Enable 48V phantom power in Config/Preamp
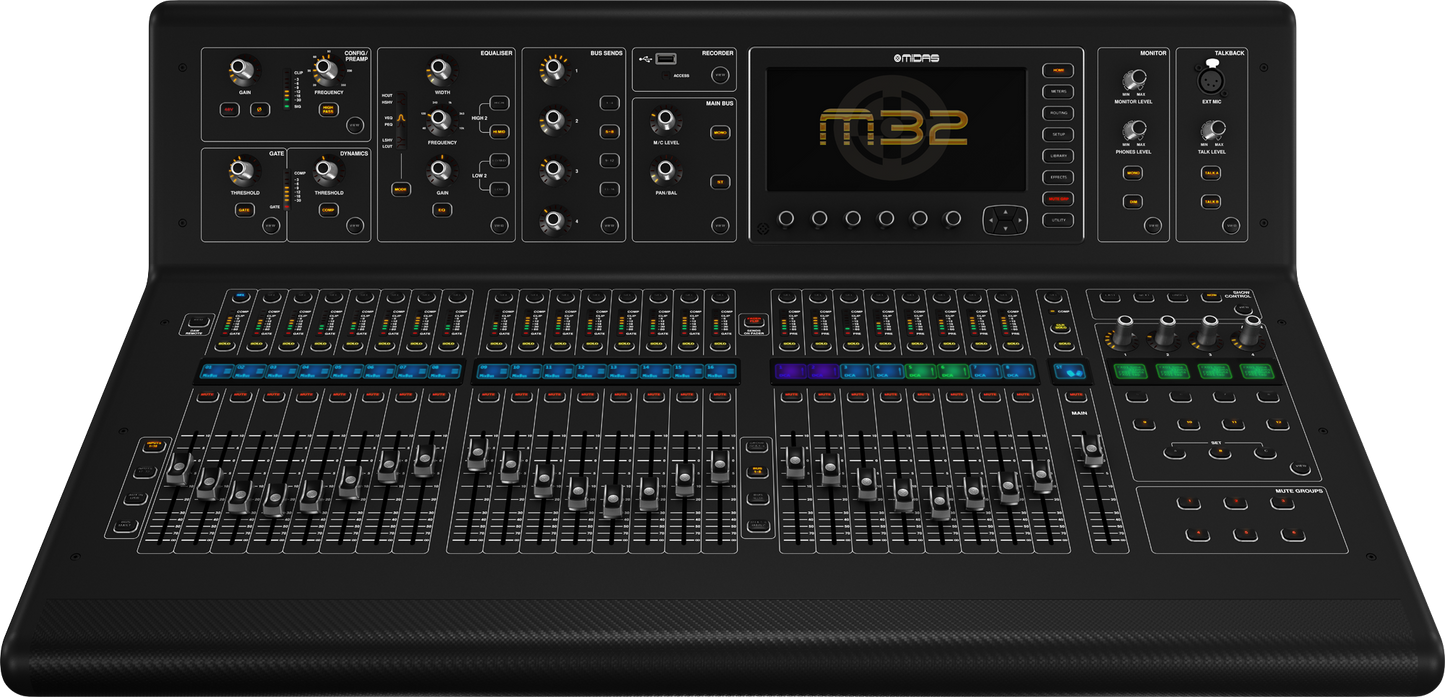This screenshot has height=697, width=1445. point(230,109)
